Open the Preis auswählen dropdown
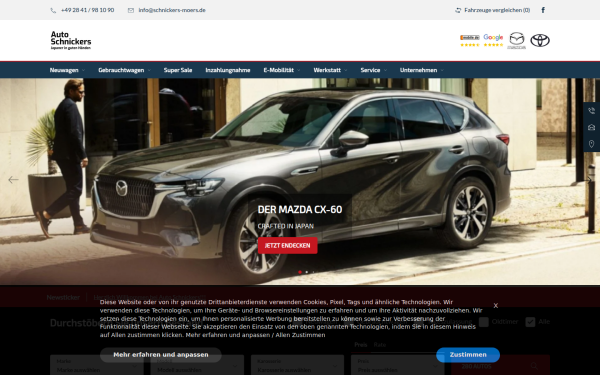Image resolution: width=600 pixels, height=375 pixels. pos(398,365)
